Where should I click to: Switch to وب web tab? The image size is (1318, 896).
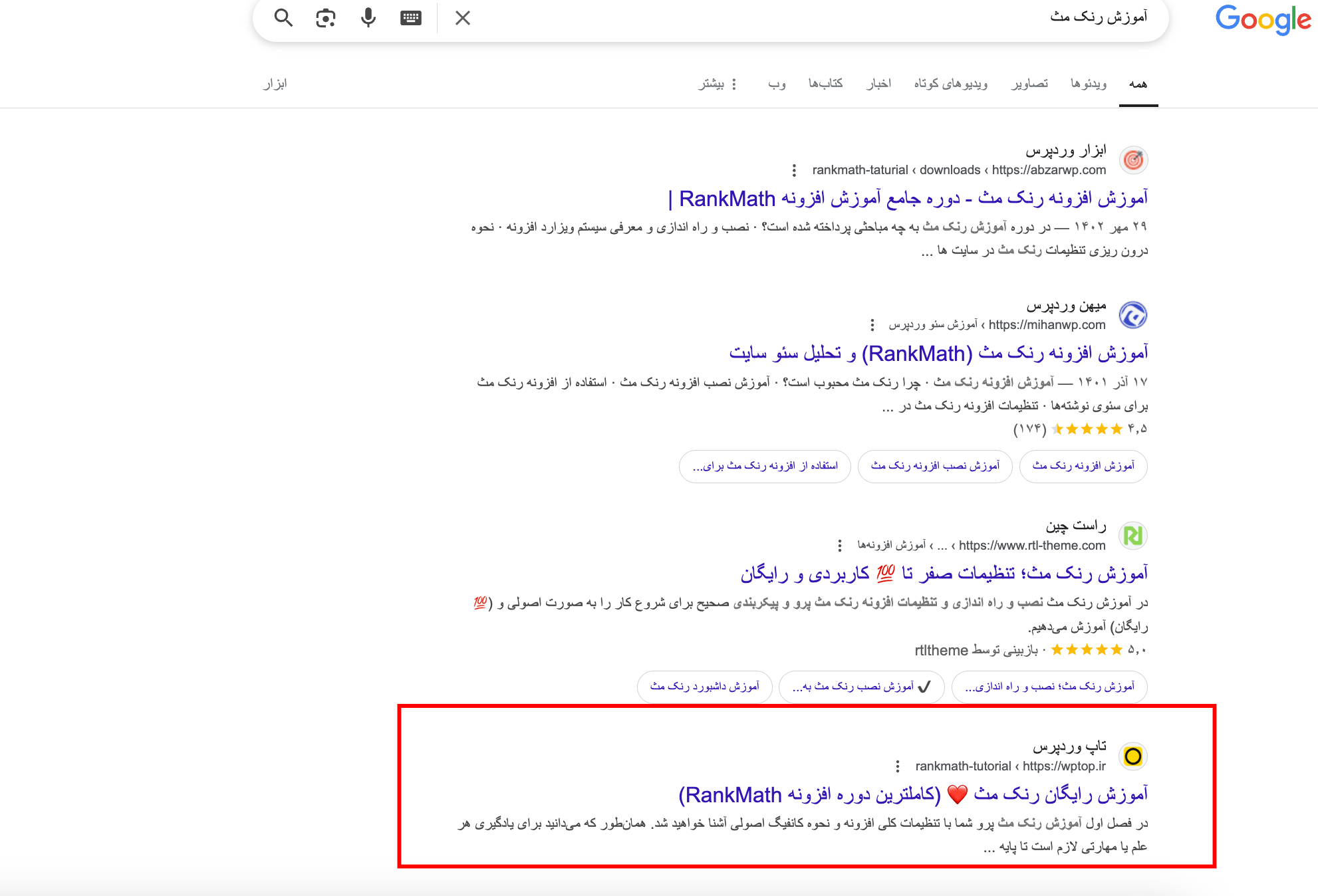(777, 84)
